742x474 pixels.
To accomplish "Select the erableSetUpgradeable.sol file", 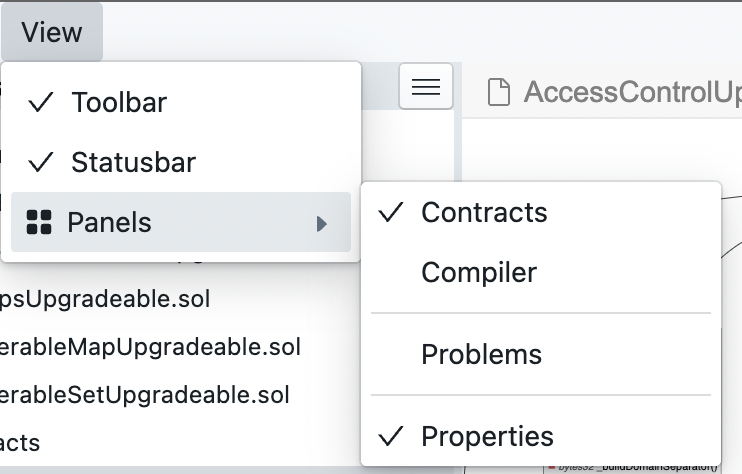I will [x=144, y=395].
